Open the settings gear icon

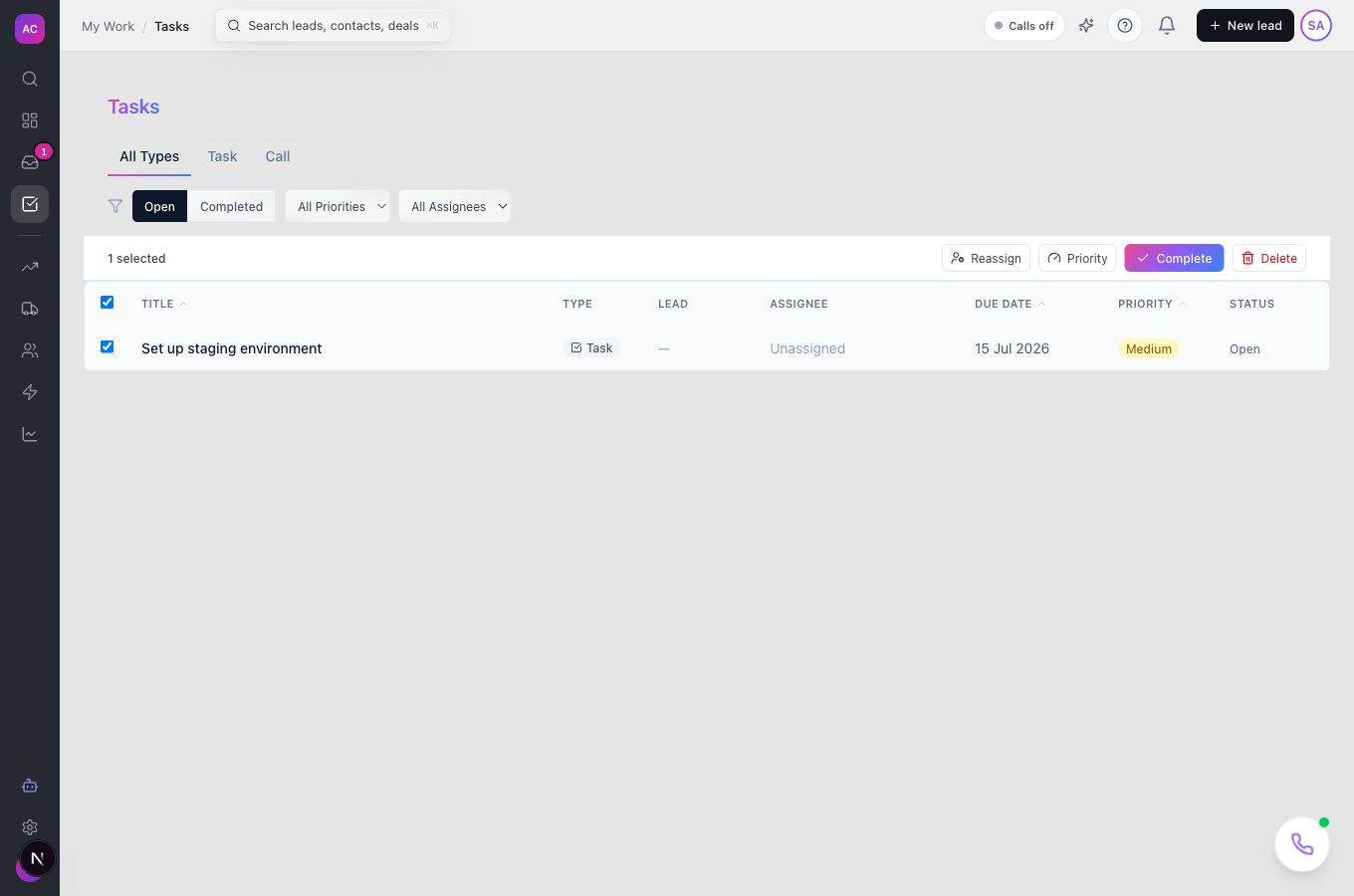pos(30,827)
